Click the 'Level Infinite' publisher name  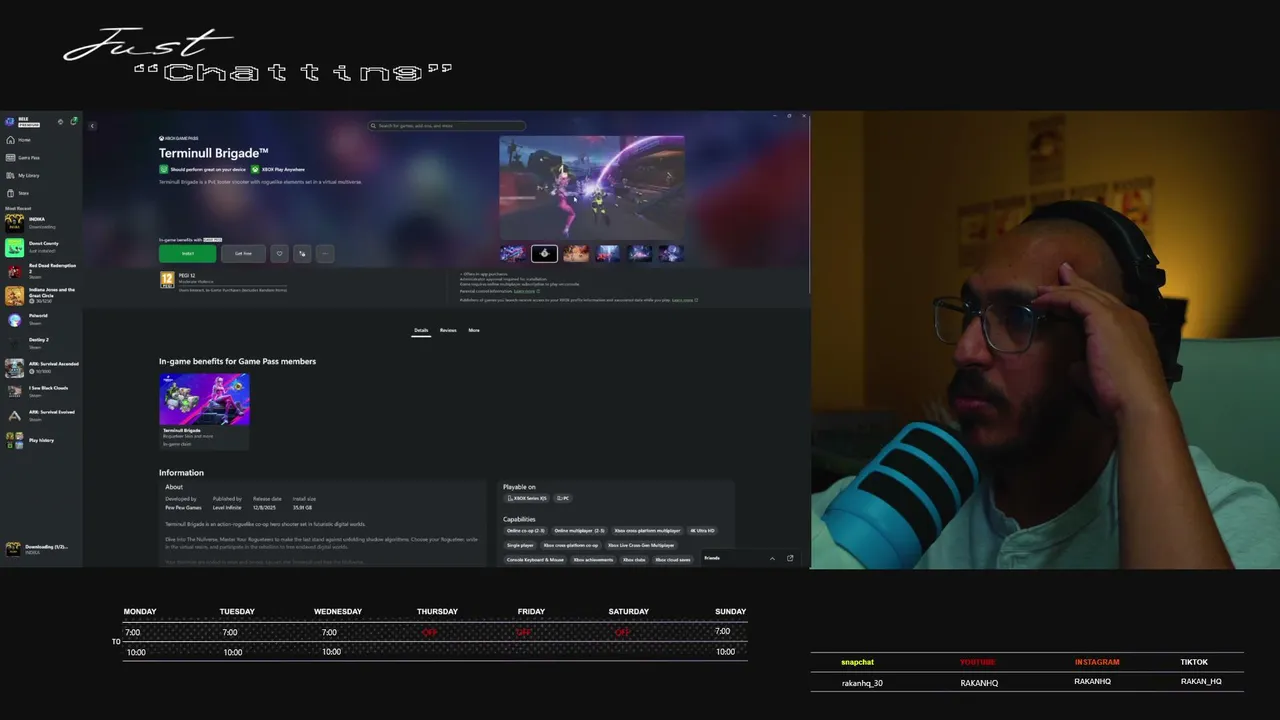(227, 508)
